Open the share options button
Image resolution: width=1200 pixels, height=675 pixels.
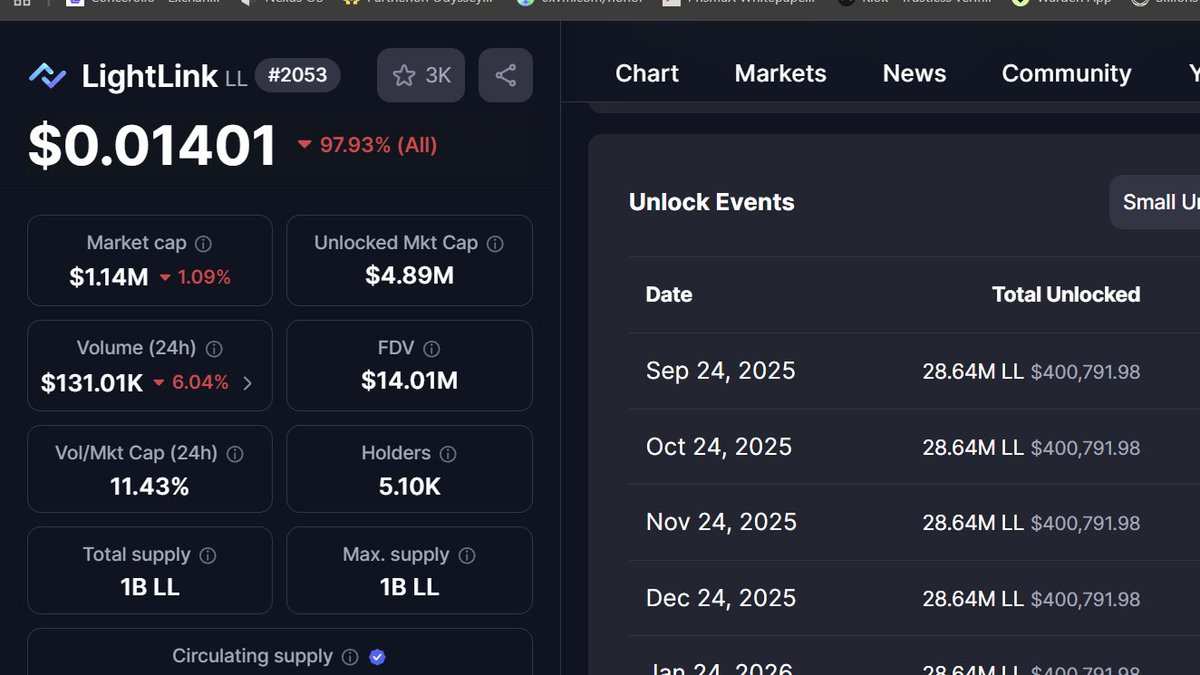point(505,75)
